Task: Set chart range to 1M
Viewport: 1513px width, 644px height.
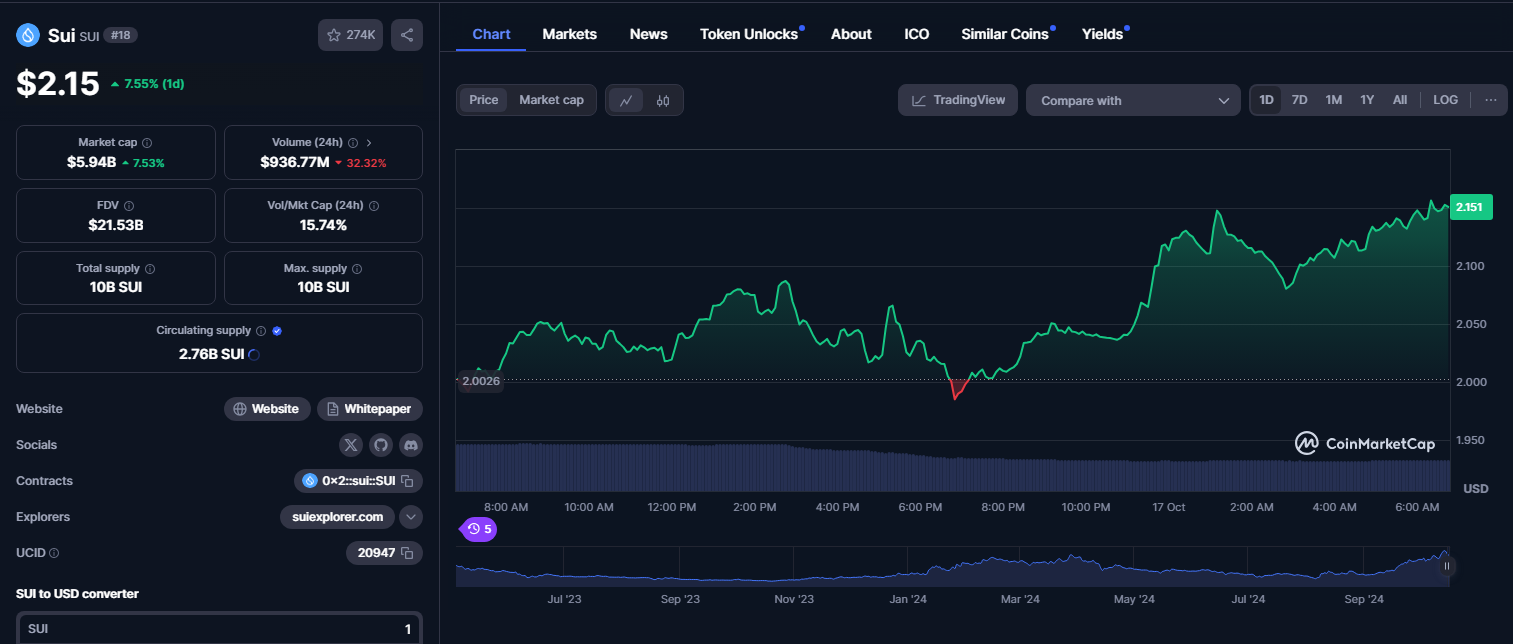Action: (x=1333, y=100)
